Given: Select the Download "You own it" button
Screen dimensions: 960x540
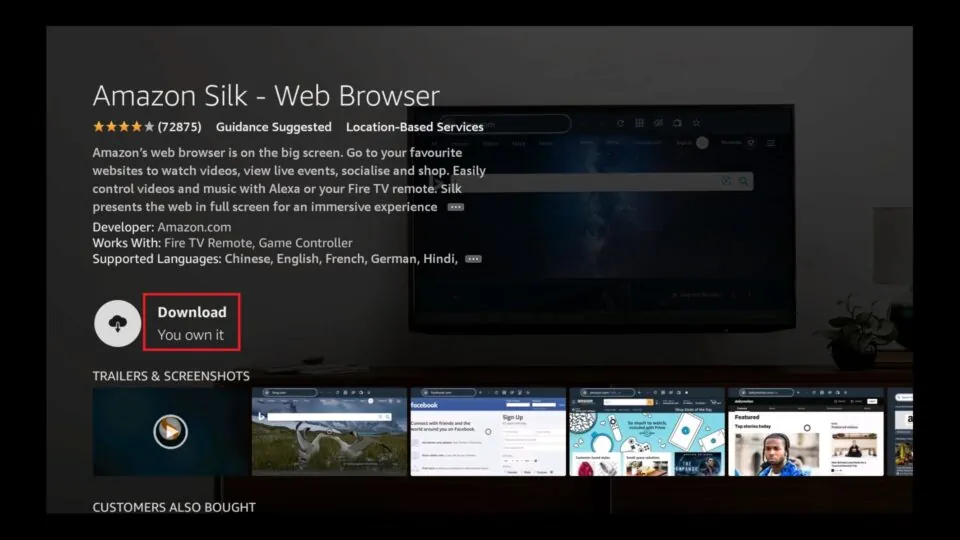Looking at the screenshot, I should click(192, 322).
